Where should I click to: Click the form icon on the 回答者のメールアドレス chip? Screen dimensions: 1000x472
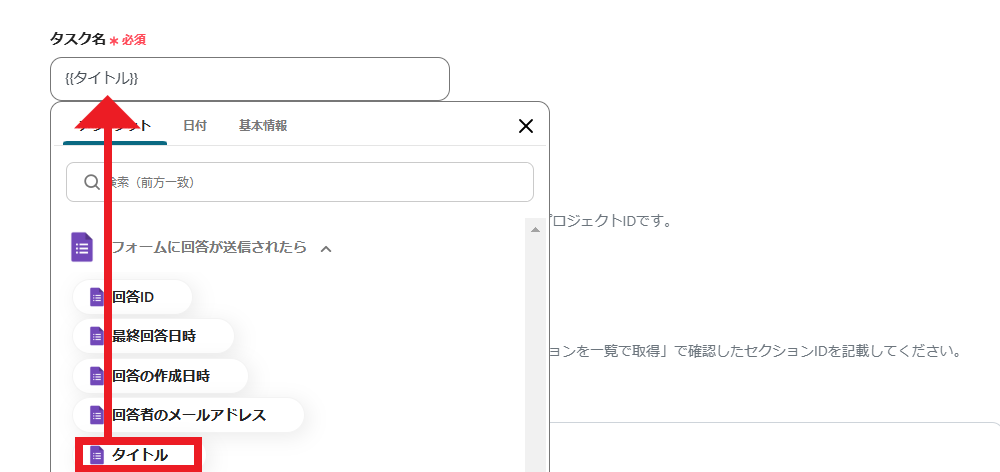pyautogui.click(x=97, y=414)
